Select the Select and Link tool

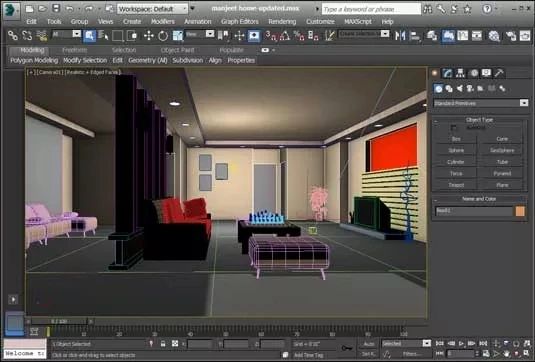click(13, 35)
